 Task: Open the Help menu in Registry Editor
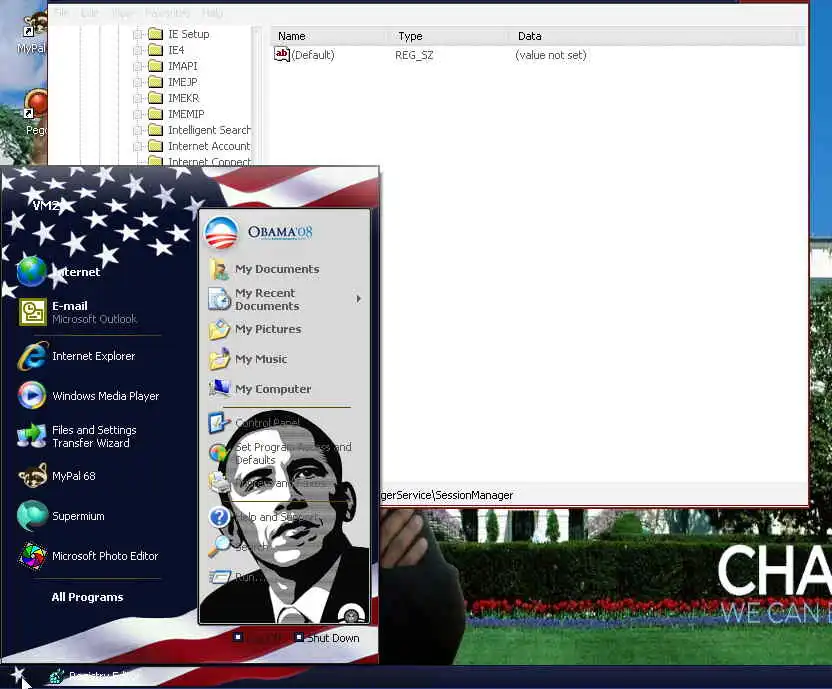tap(213, 12)
